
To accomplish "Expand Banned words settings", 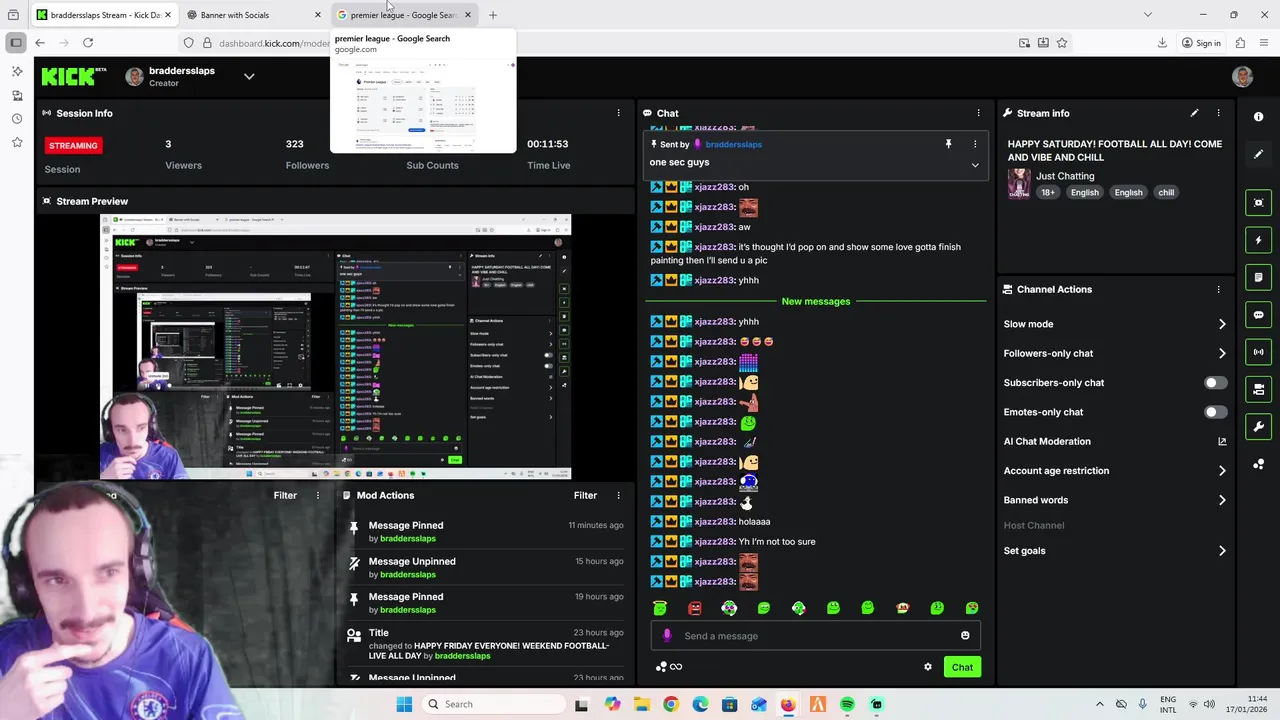I will 1221,500.
